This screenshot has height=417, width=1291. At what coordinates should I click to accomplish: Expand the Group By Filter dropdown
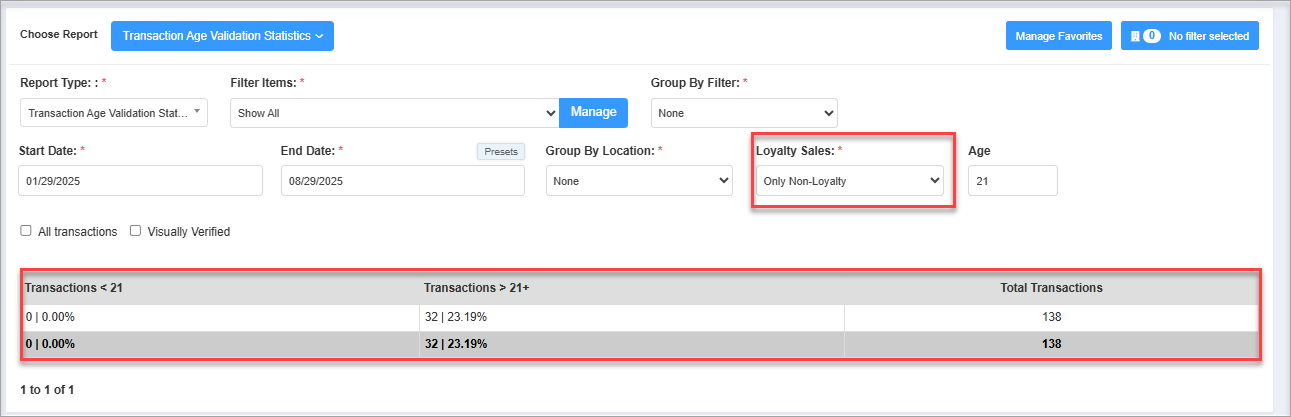pyautogui.click(x=744, y=113)
